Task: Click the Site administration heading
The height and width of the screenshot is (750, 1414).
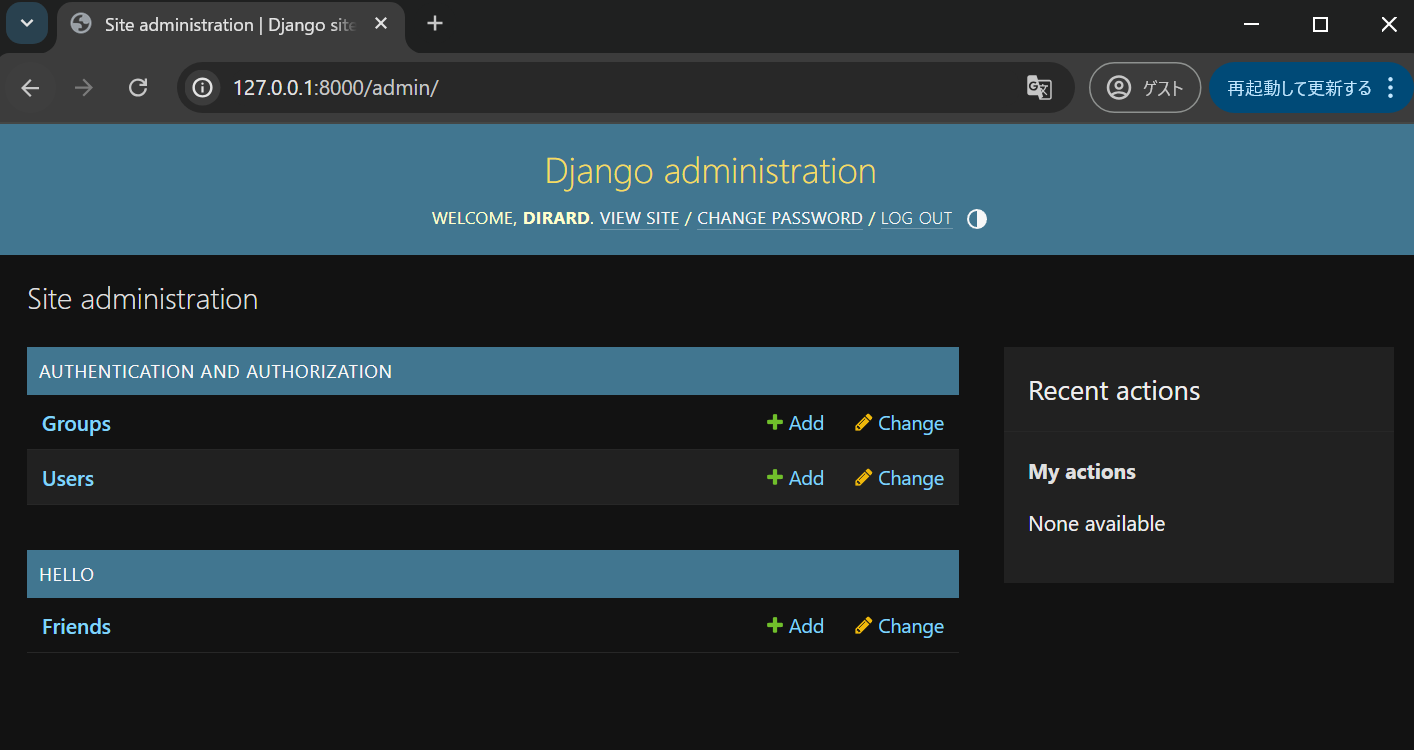Action: (x=143, y=299)
